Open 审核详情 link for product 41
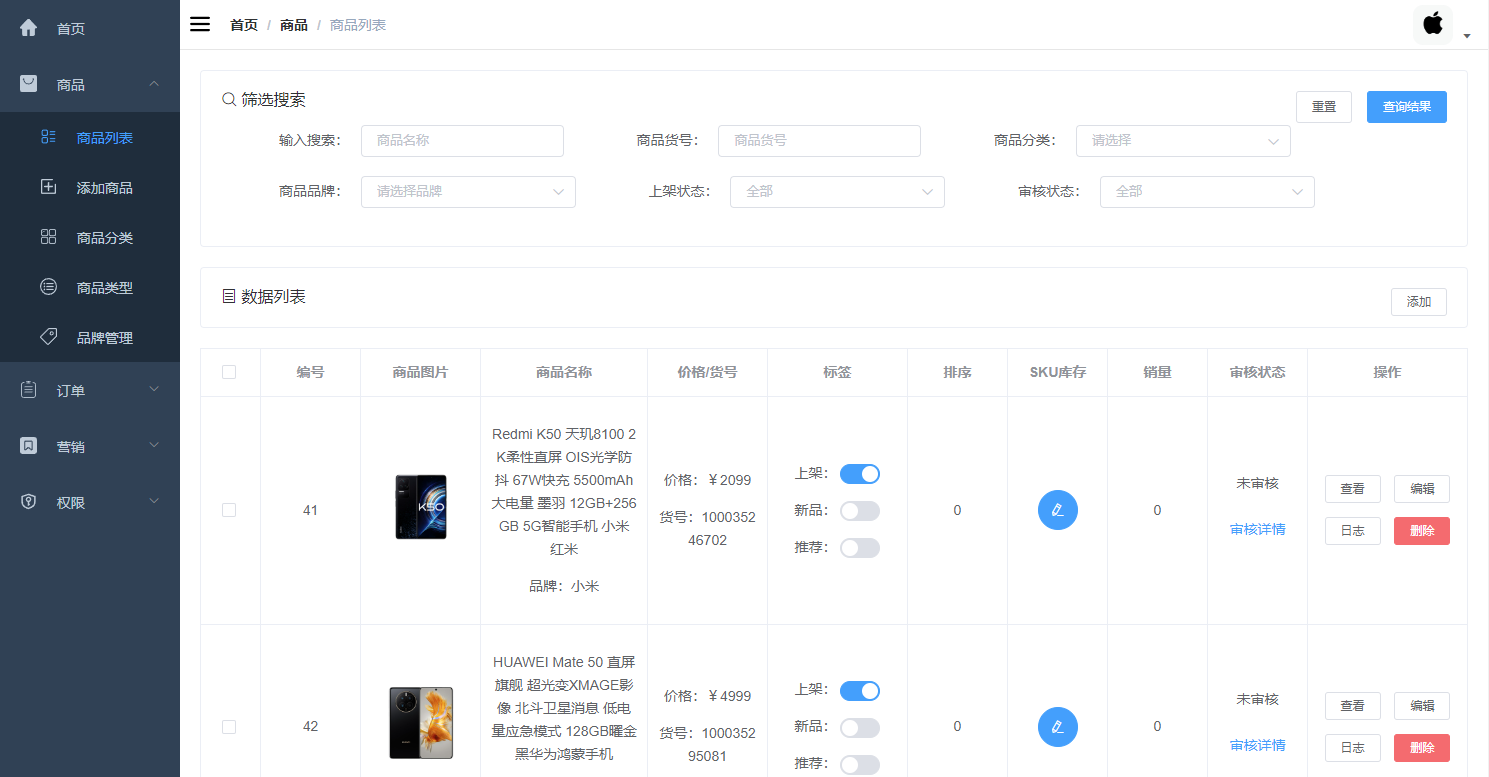 click(x=1258, y=529)
